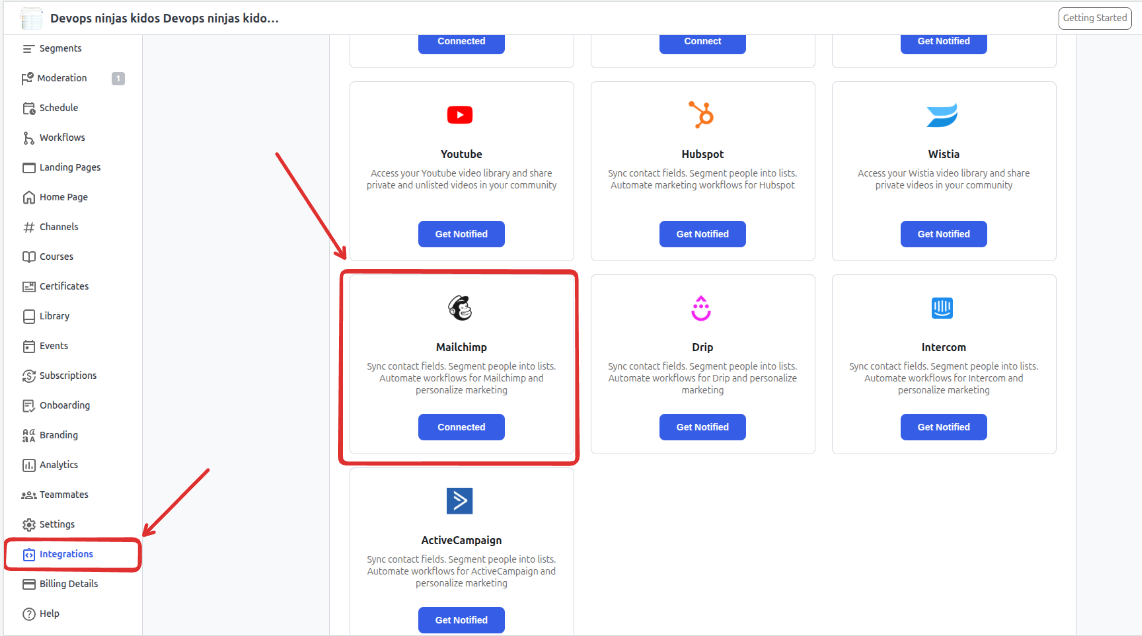Click the Subscriptions dollar icon

coord(28,376)
